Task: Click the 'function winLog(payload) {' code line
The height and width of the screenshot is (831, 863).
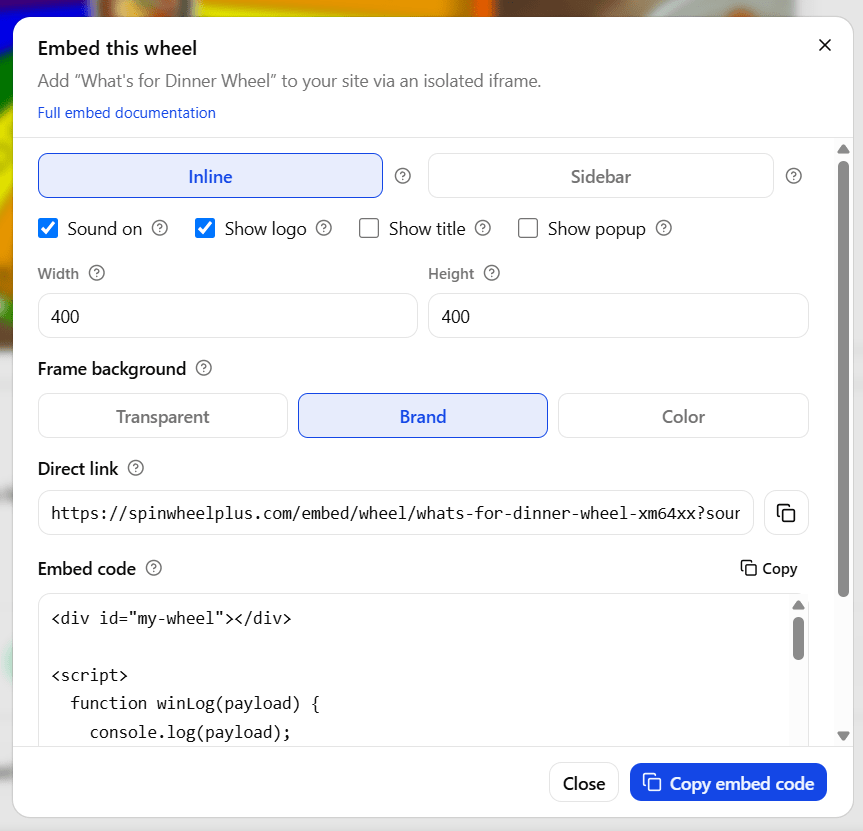Action: pyautogui.click(x=195, y=703)
